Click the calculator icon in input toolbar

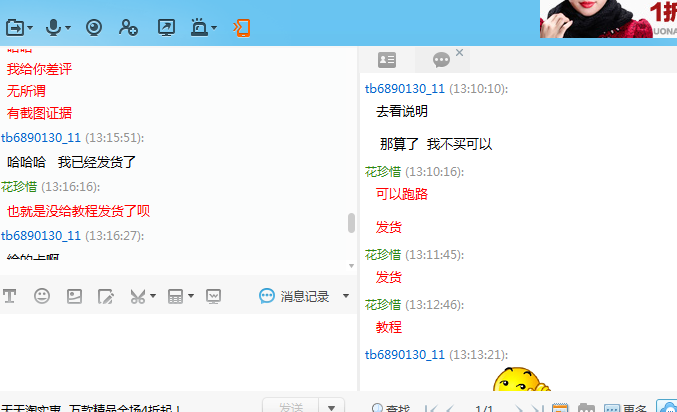[175, 296]
